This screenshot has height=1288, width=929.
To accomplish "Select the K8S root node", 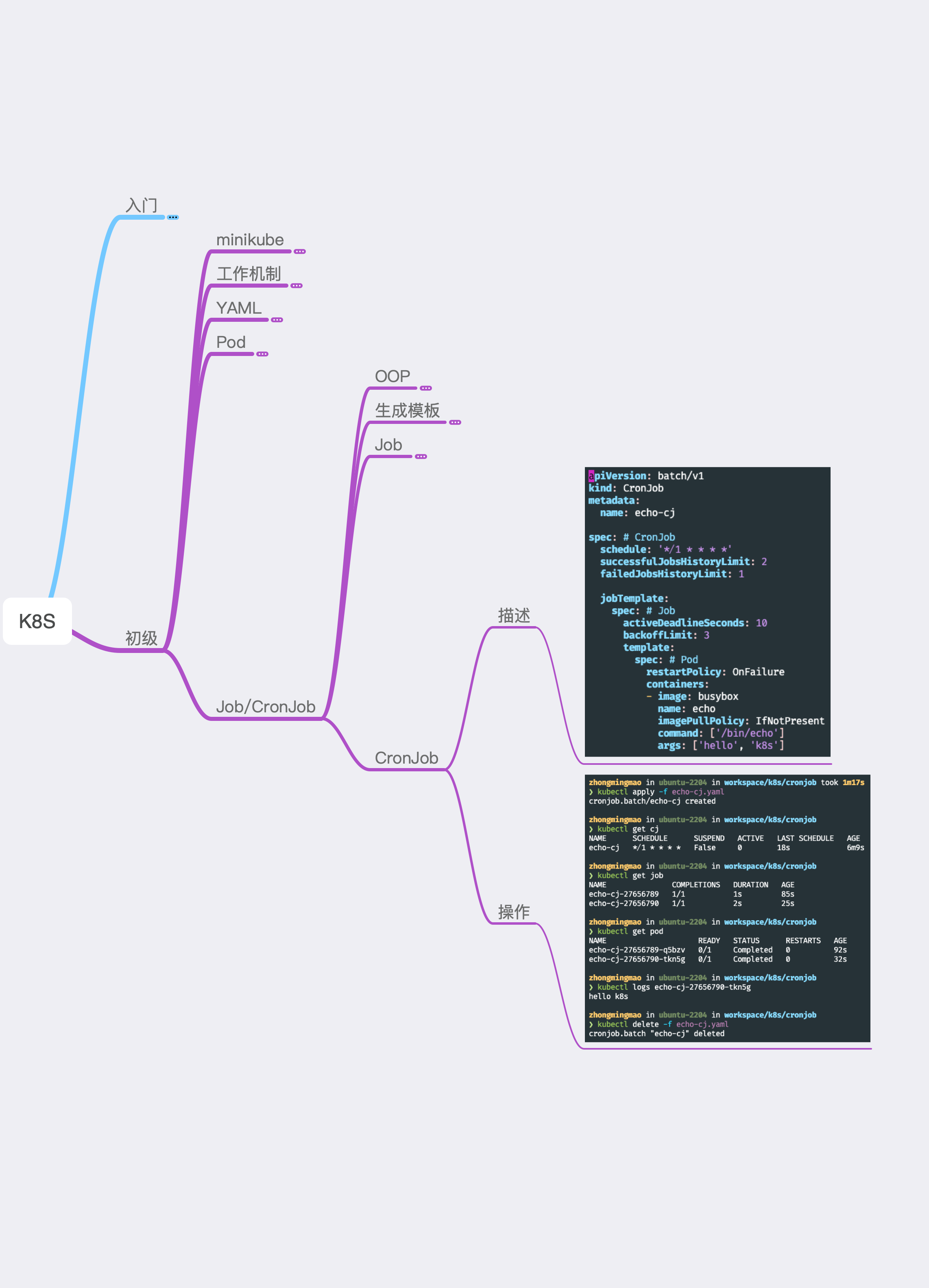I will (x=37, y=621).
